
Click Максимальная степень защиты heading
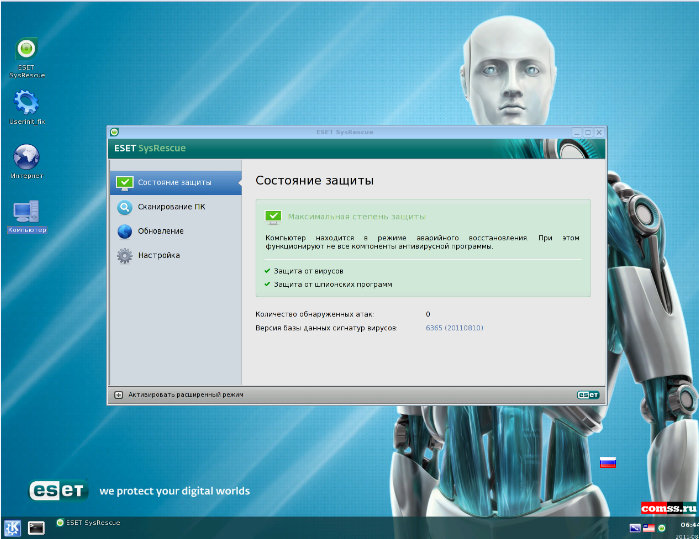tap(357, 217)
